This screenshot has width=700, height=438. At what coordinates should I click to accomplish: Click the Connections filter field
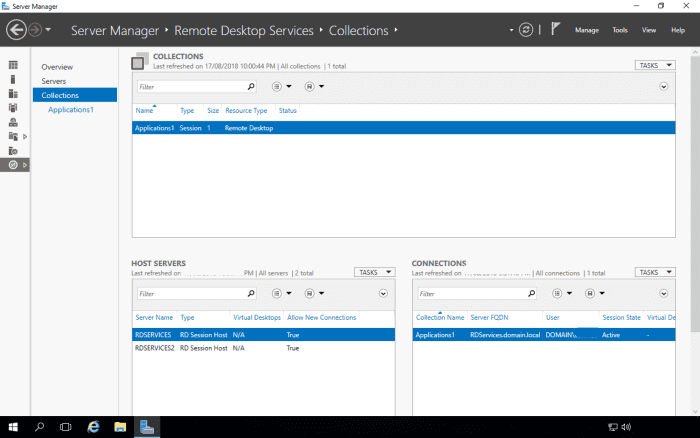click(x=472, y=294)
